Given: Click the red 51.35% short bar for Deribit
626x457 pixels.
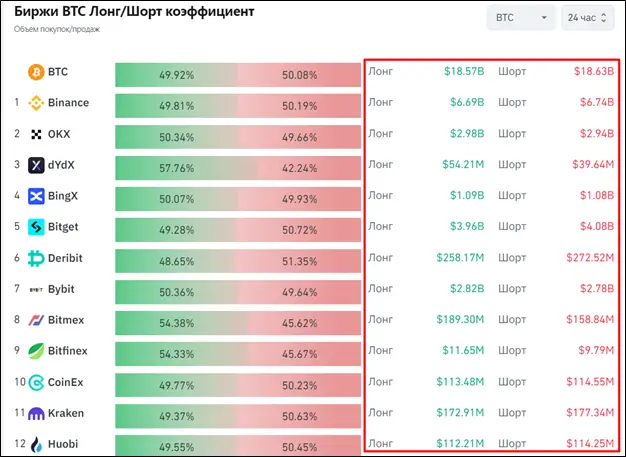Looking at the screenshot, I should pyautogui.click(x=299, y=258).
